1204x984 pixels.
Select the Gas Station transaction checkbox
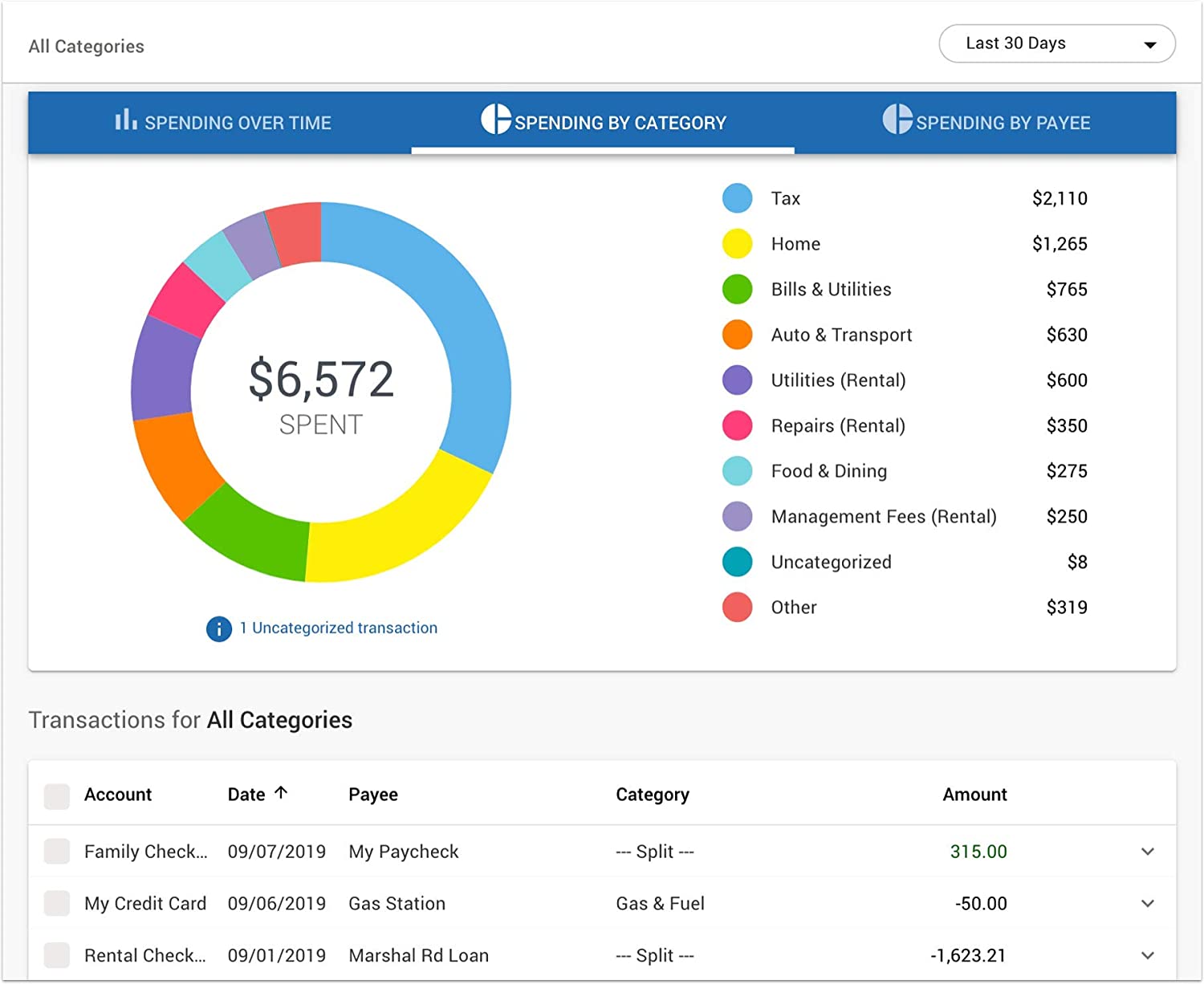point(57,903)
